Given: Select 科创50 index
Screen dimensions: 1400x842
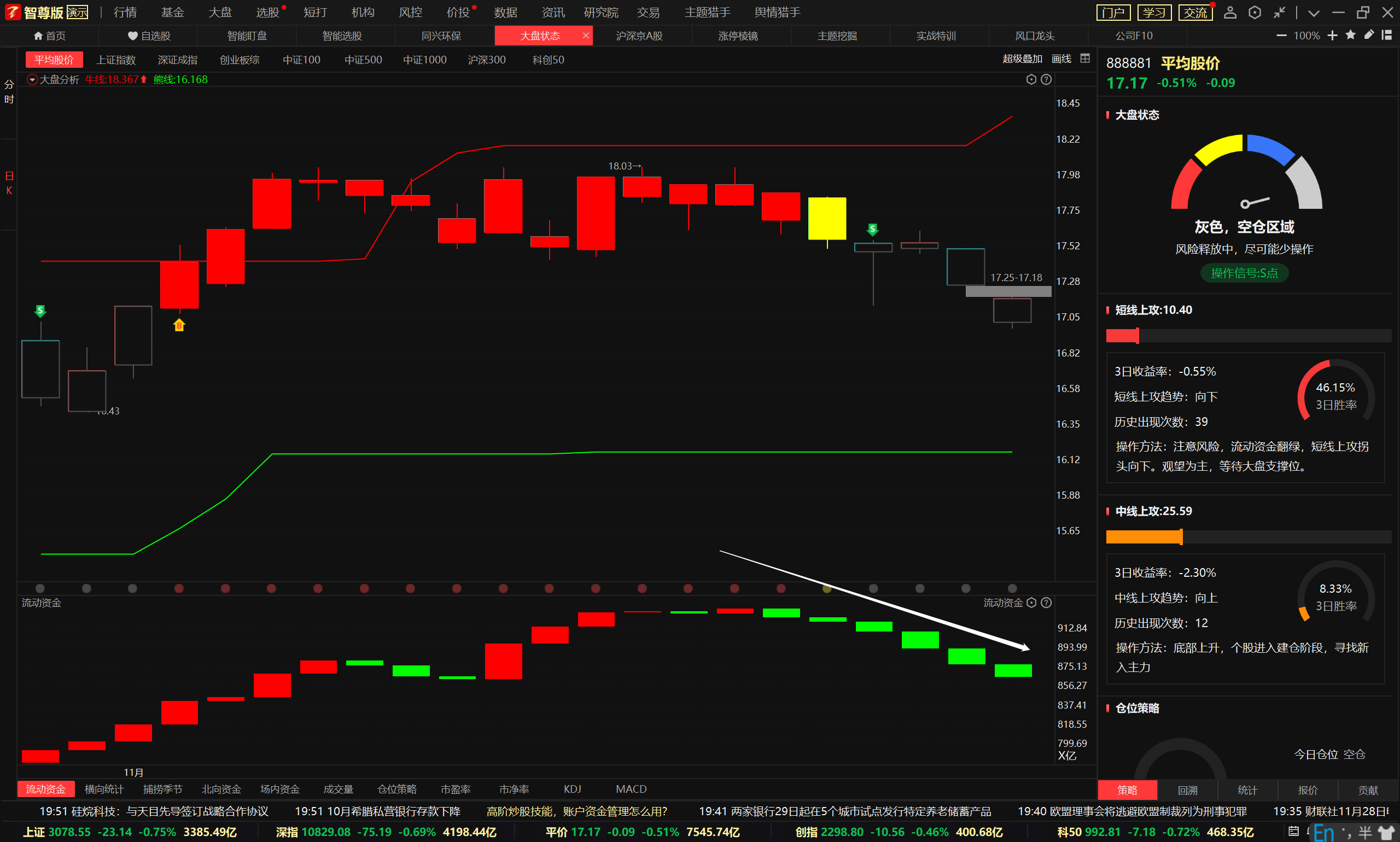Looking at the screenshot, I should click(548, 60).
